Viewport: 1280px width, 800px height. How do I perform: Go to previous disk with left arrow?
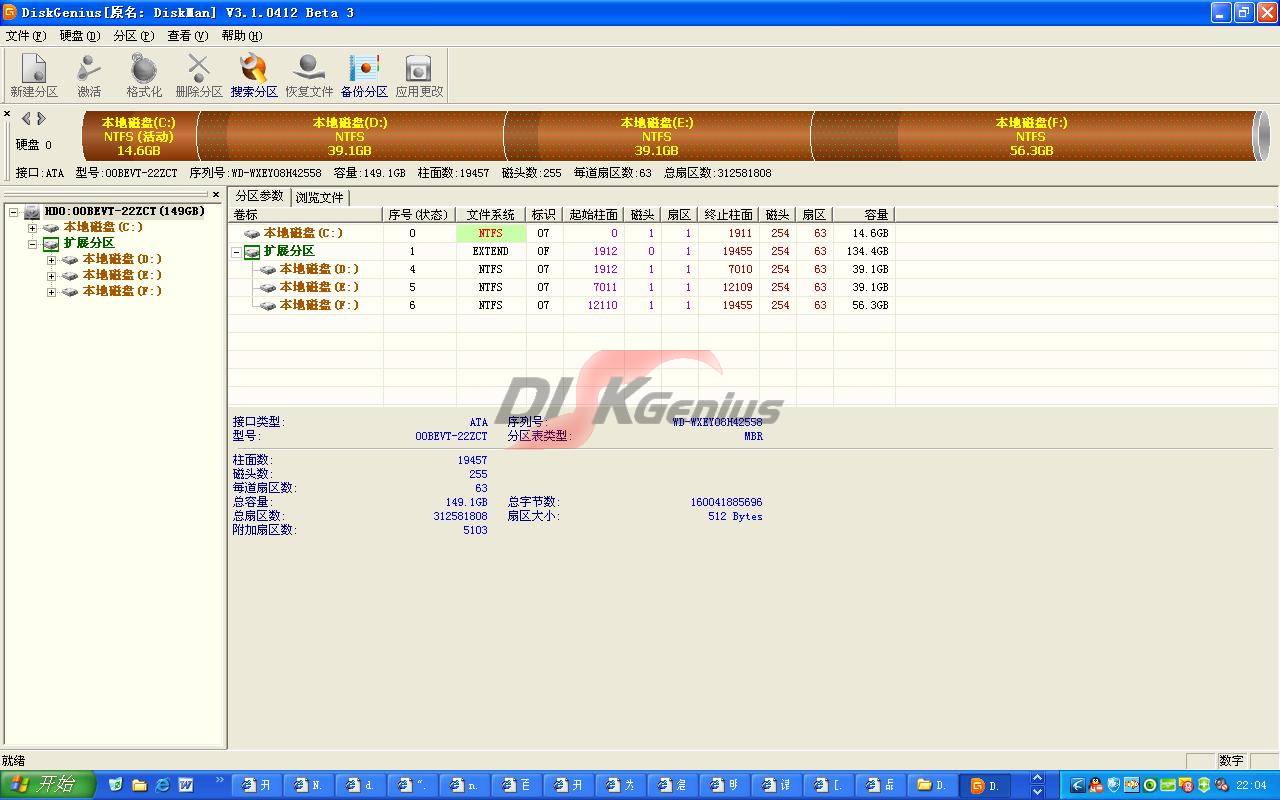[x=26, y=118]
